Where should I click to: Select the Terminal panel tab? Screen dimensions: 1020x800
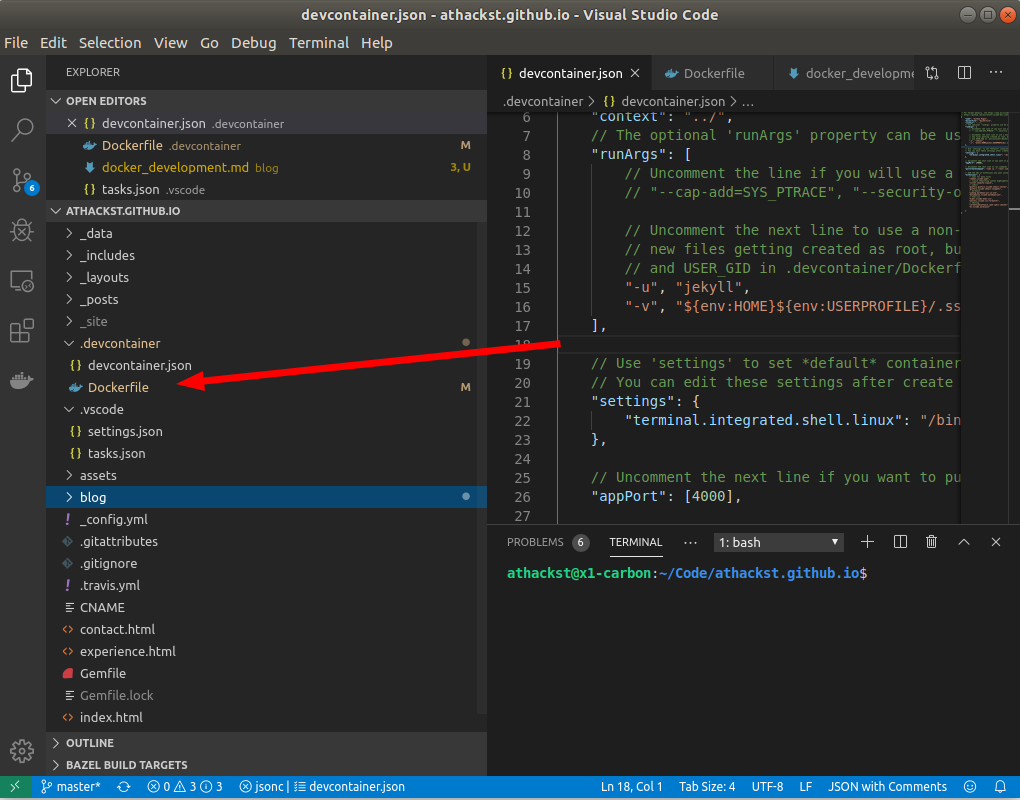click(x=636, y=542)
